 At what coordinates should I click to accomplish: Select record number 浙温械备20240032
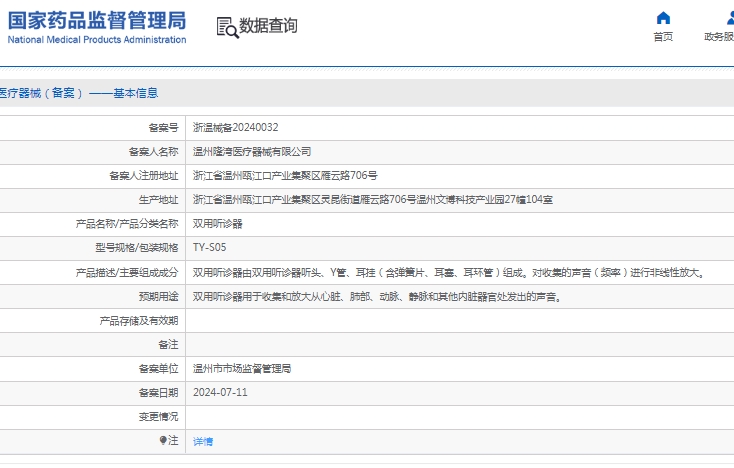coord(235,127)
